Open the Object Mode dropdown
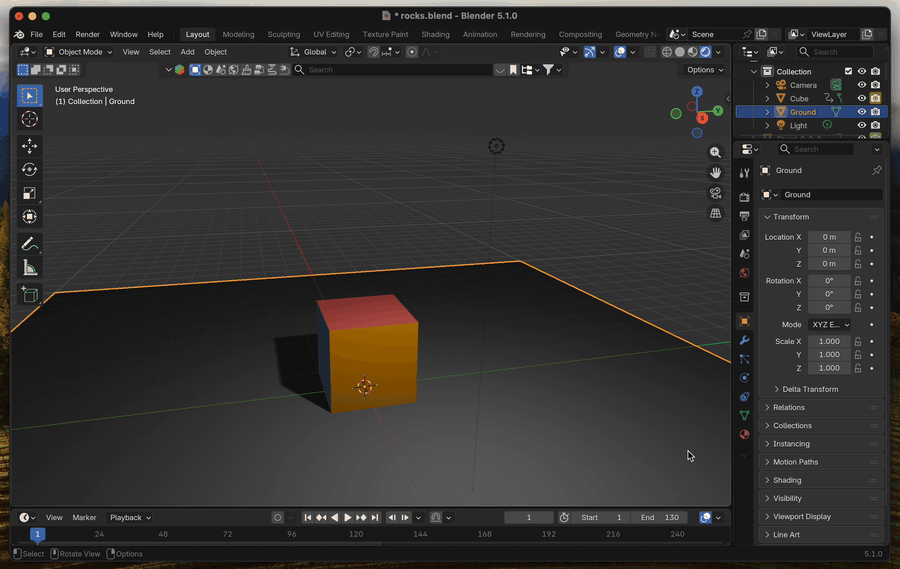This screenshot has height=569, width=900. tap(79, 52)
